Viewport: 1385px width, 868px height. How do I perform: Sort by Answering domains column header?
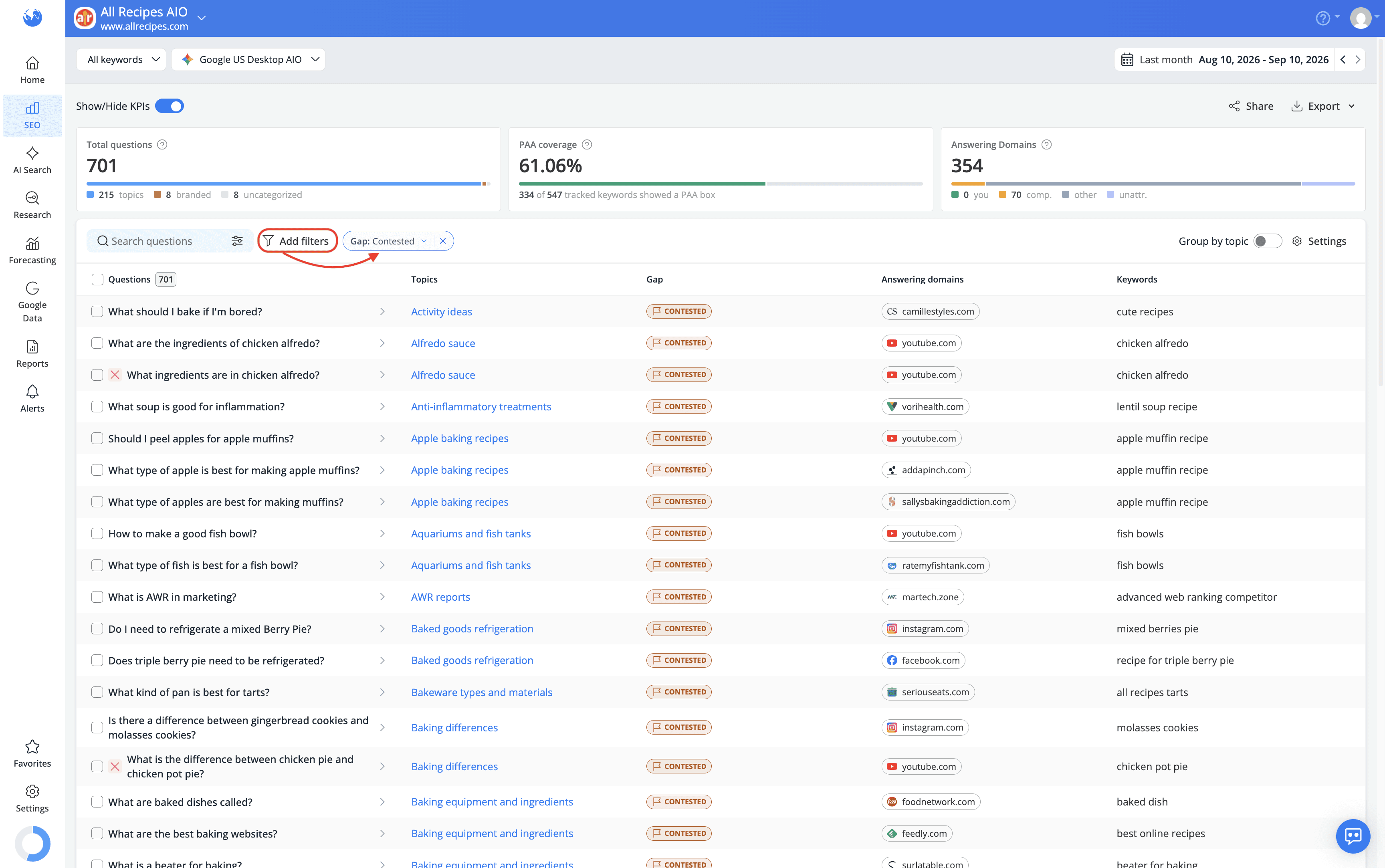coord(922,280)
